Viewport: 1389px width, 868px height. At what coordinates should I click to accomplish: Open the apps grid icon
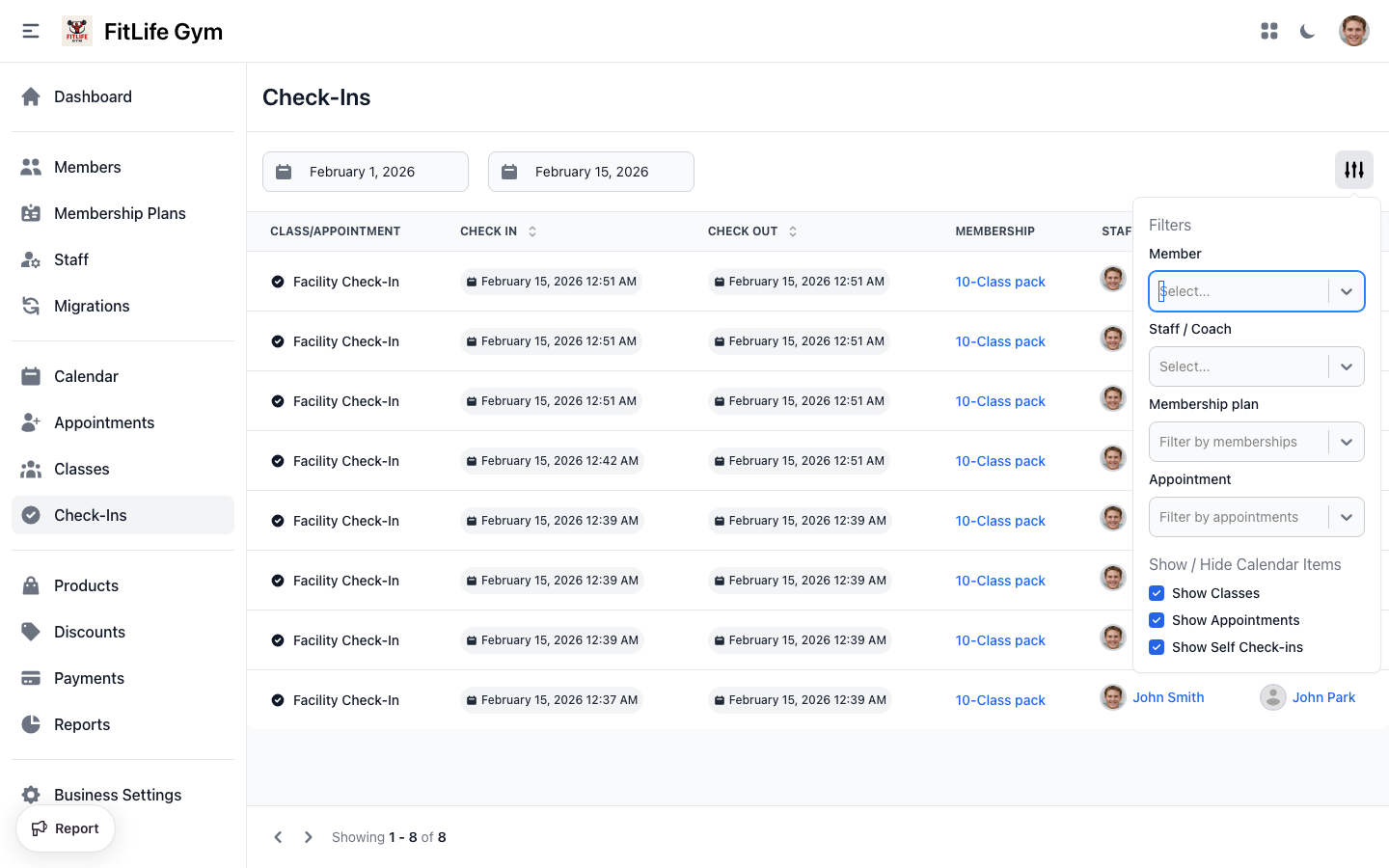pos(1269,31)
